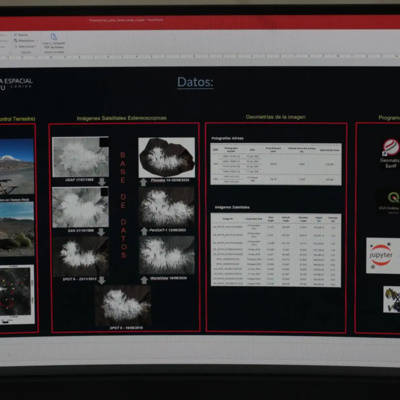Select the Fotografías Aéreas table
Viewport: 400px width, 400px height.
[x=276, y=164]
